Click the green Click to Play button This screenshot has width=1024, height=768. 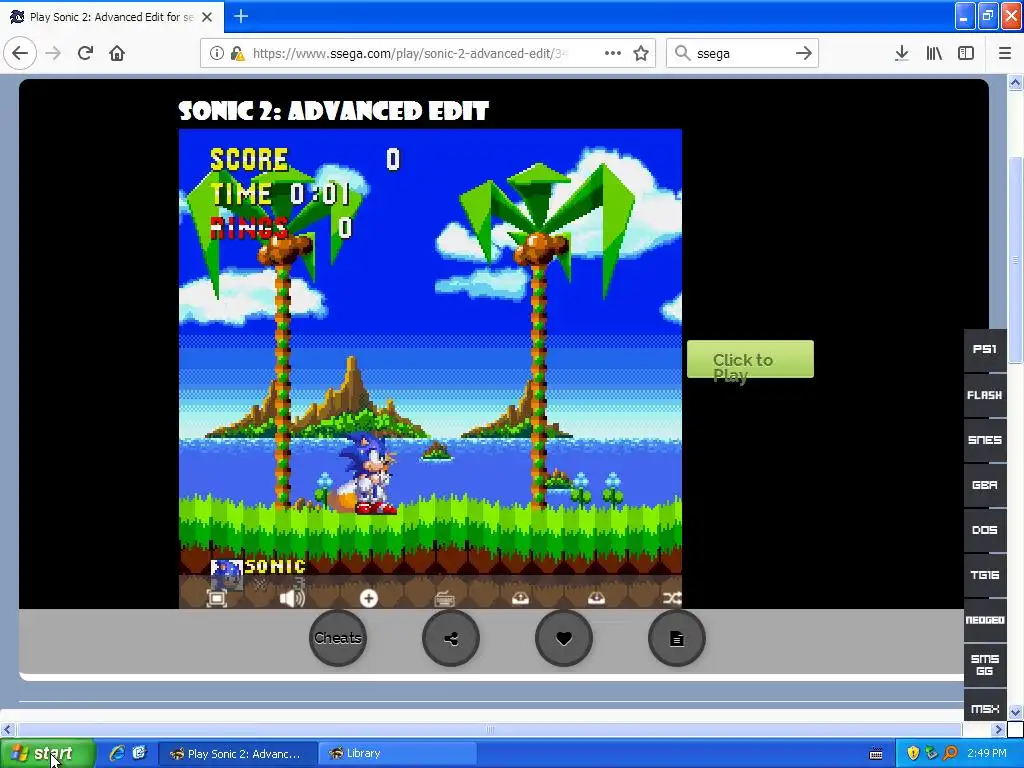pyautogui.click(x=750, y=359)
